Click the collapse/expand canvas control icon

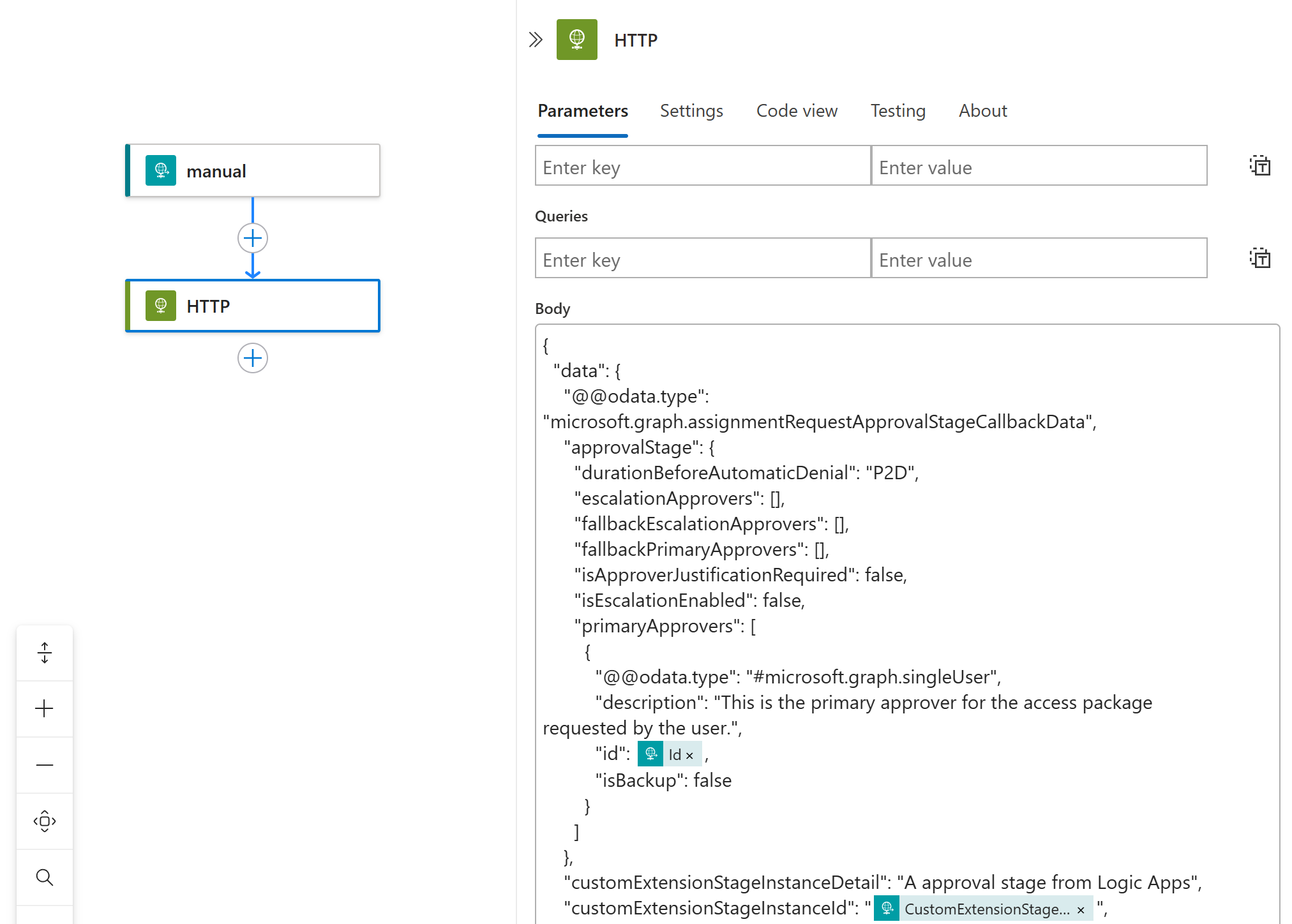click(45, 653)
